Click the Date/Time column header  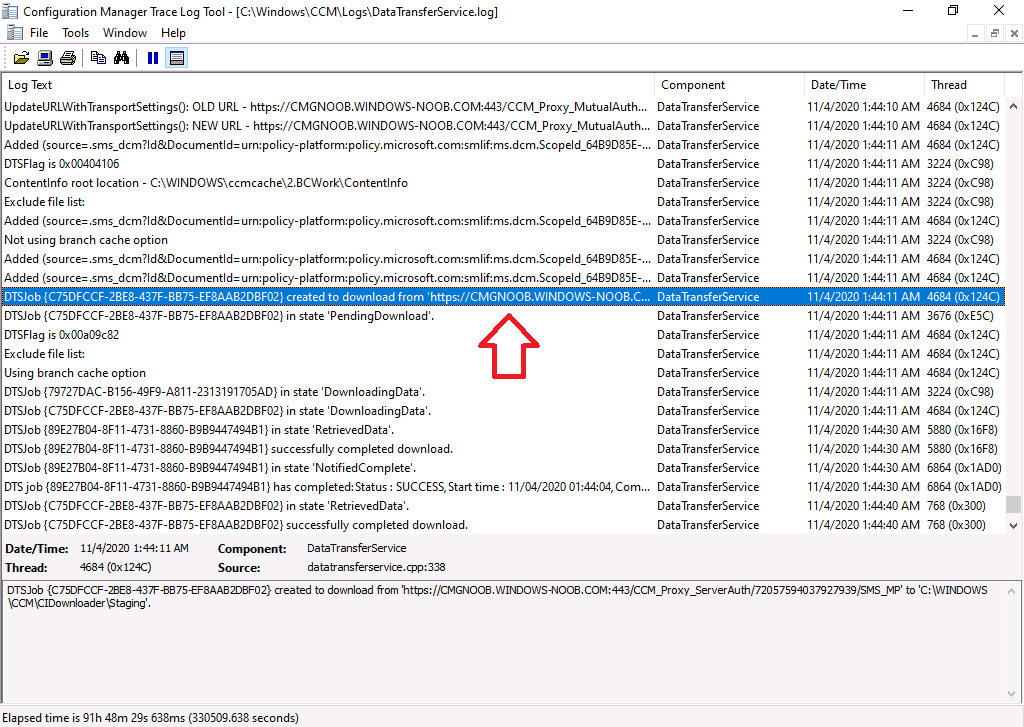pyautogui.click(x=865, y=85)
